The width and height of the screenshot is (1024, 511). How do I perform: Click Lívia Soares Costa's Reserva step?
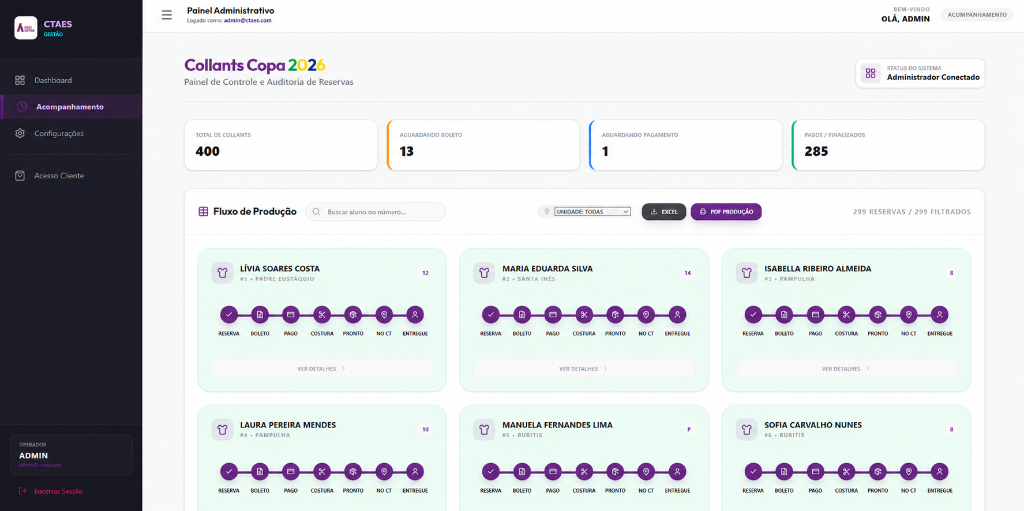[x=229, y=315]
